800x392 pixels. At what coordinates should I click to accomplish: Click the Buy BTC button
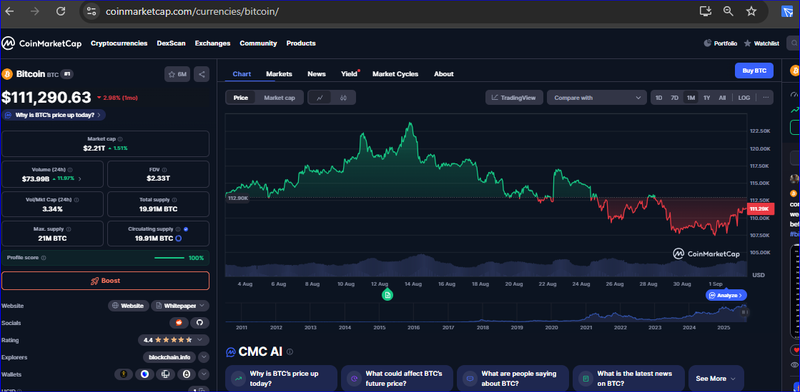(x=754, y=70)
